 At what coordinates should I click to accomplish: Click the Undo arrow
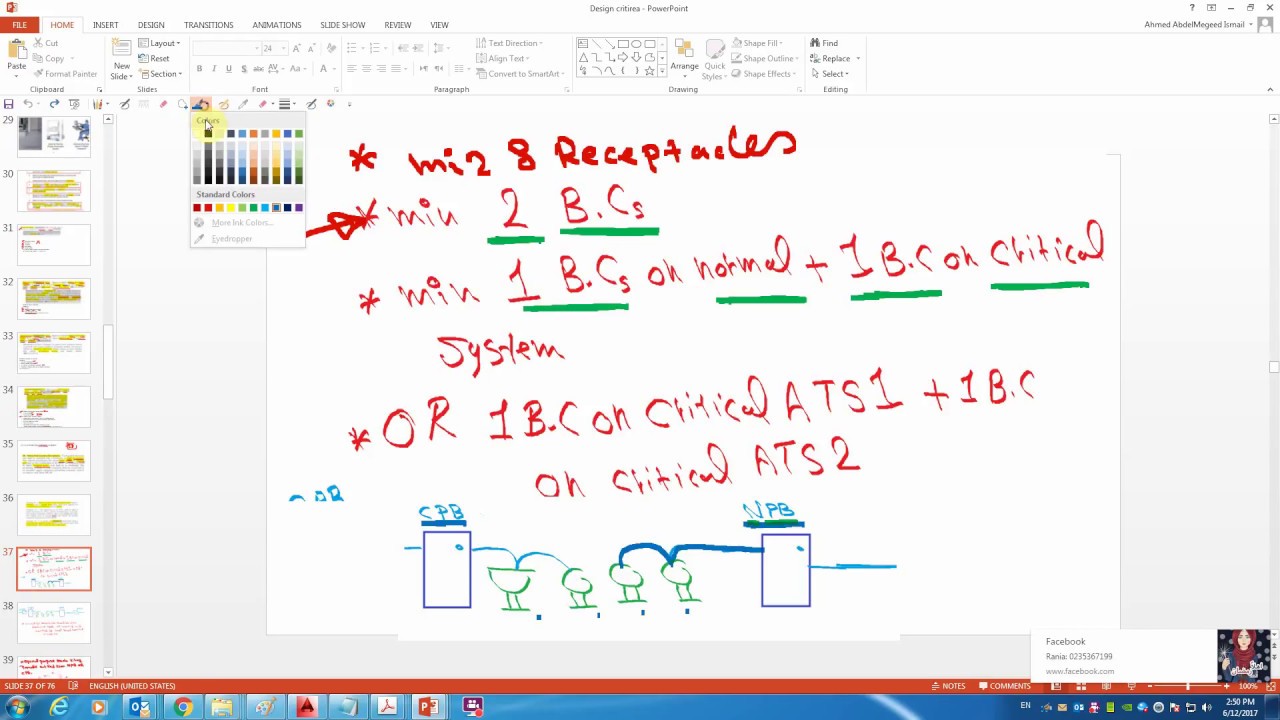pyautogui.click(x=27, y=104)
